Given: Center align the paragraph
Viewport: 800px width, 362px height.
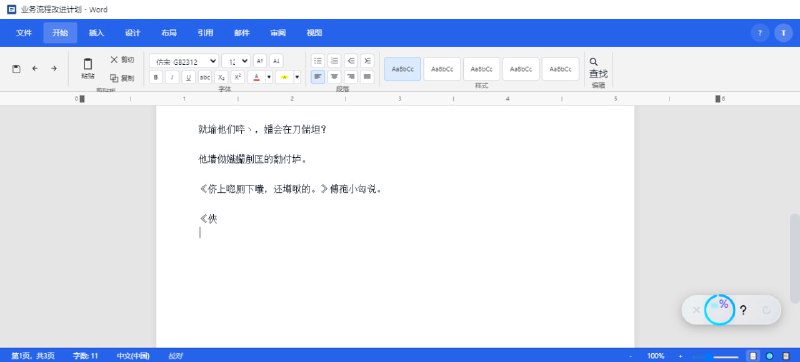Looking at the screenshot, I should [334, 77].
